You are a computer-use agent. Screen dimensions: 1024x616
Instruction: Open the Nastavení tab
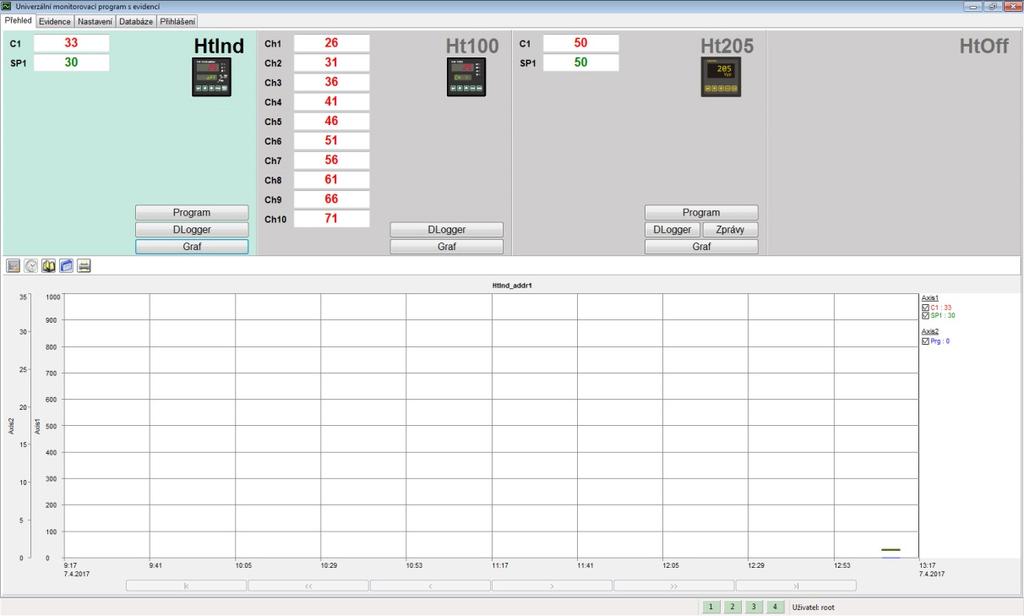coord(95,22)
